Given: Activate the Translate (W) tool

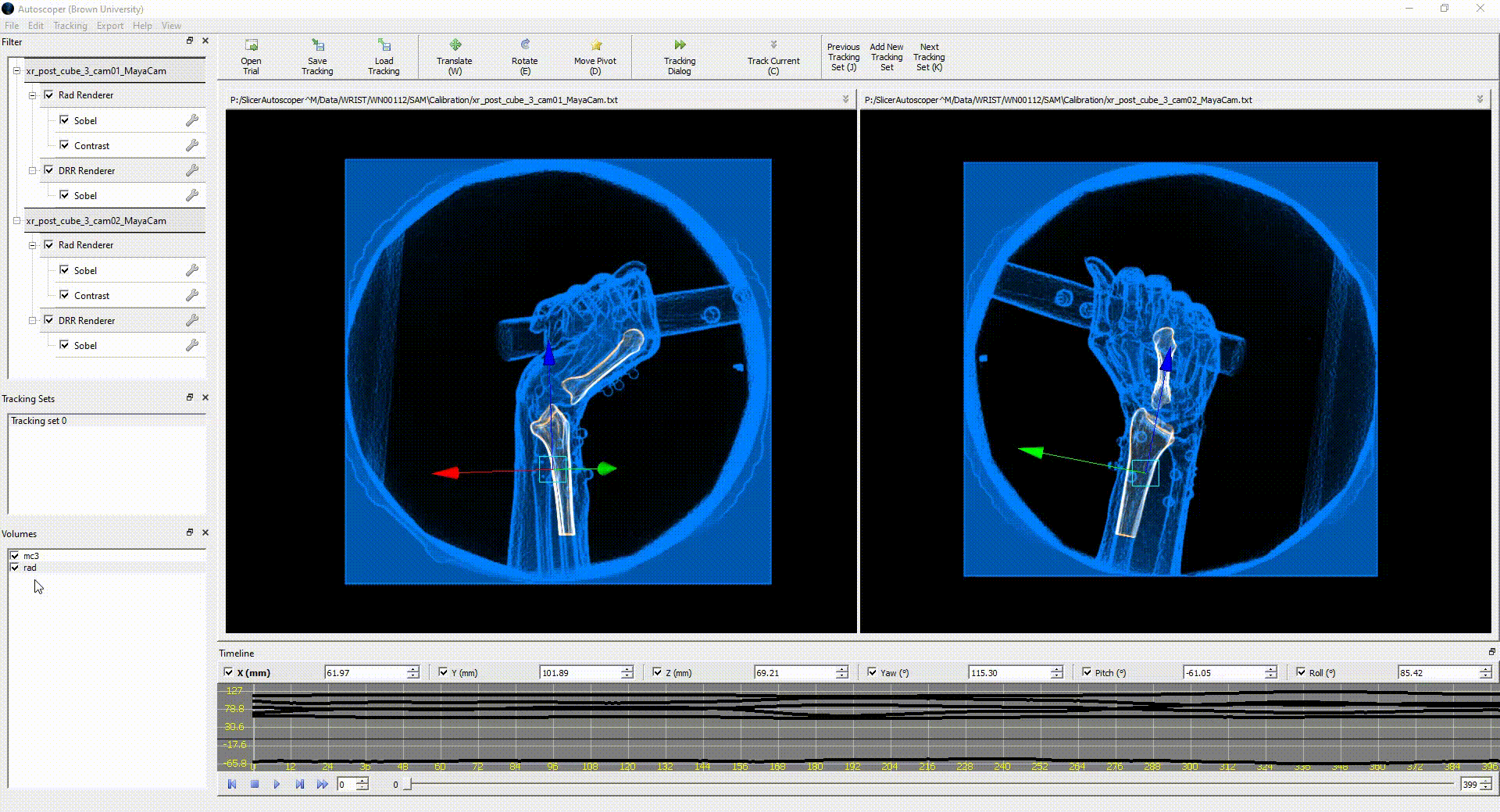Looking at the screenshot, I should coord(455,56).
